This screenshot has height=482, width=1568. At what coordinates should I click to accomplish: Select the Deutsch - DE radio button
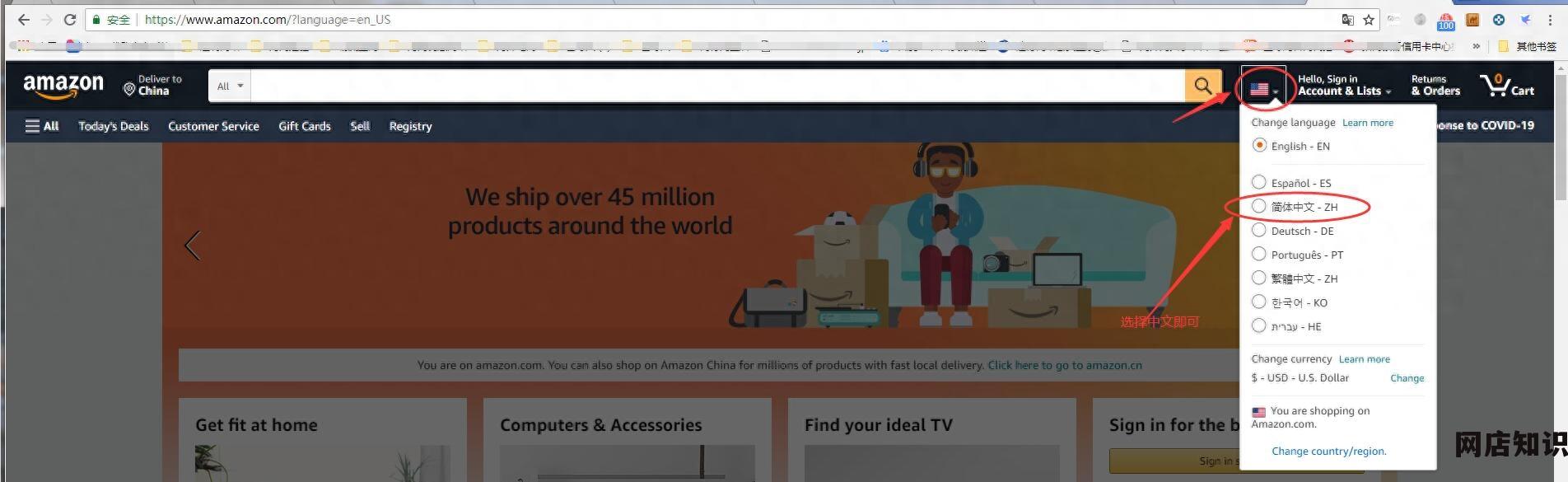coord(1259,230)
